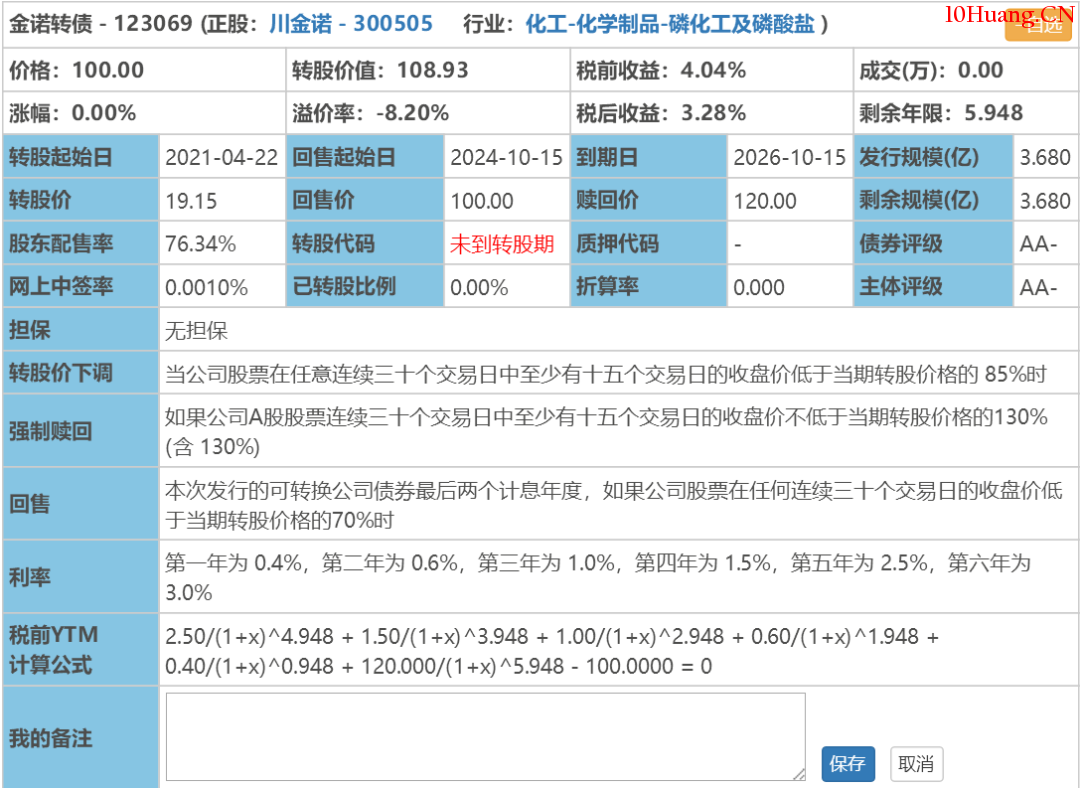Click the 强制赎回 row label

81,431
